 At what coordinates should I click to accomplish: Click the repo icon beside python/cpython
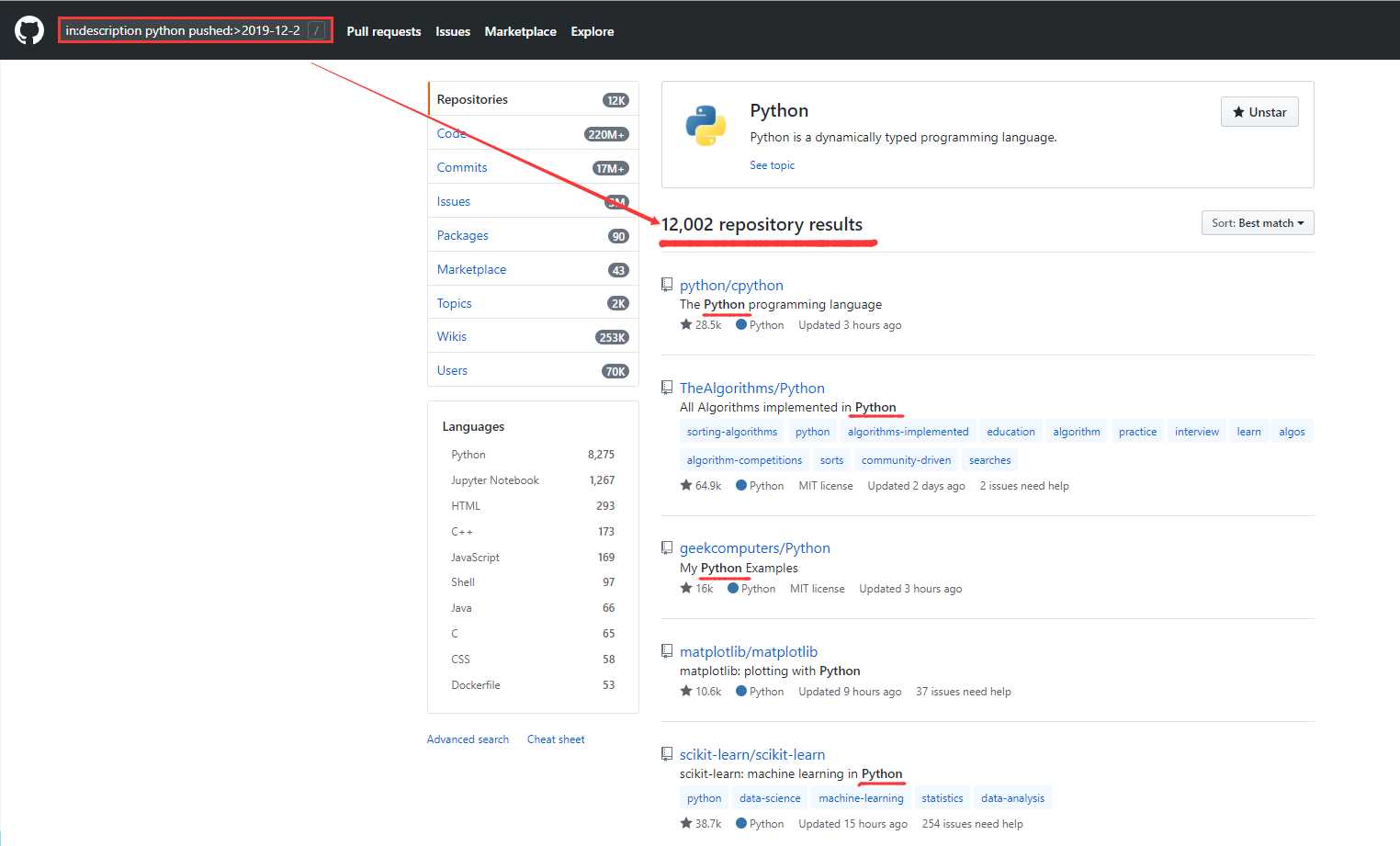coord(667,285)
